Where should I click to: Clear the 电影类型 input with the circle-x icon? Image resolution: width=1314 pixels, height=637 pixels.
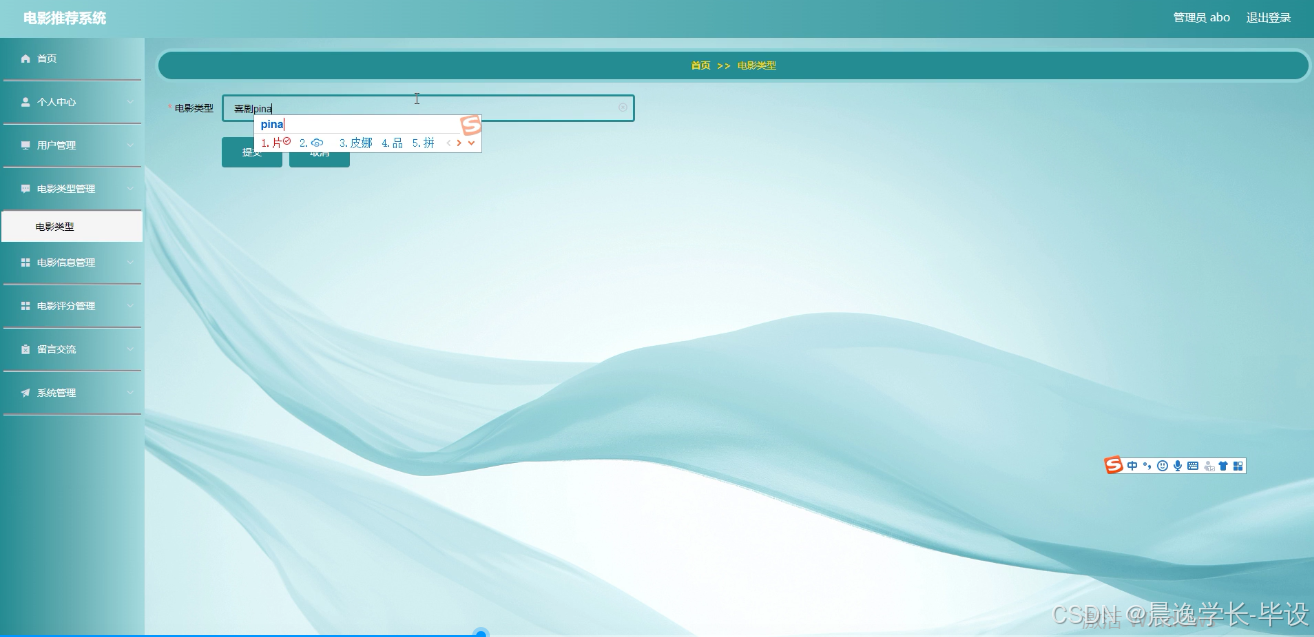click(x=623, y=107)
